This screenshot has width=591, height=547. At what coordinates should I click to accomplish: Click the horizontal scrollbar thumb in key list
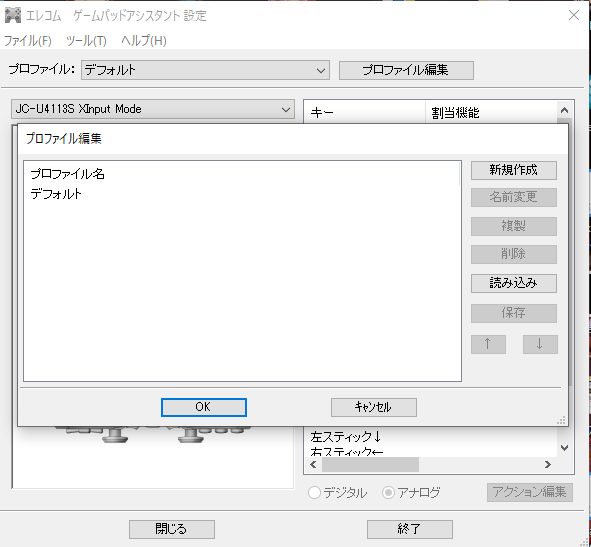[370, 464]
